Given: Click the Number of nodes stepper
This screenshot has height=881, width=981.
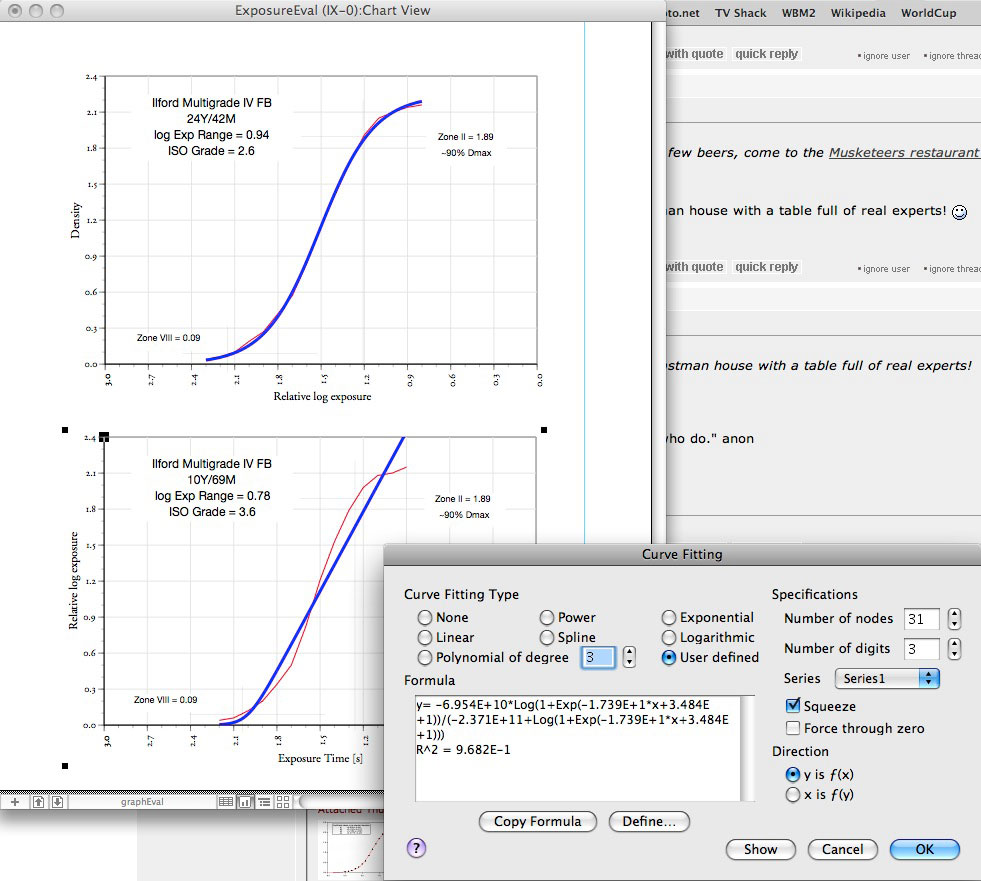Looking at the screenshot, I should [x=954, y=619].
